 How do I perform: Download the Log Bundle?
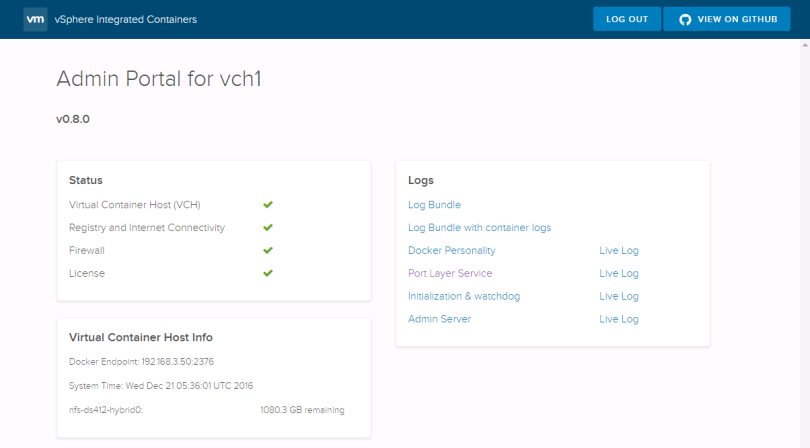(x=434, y=205)
